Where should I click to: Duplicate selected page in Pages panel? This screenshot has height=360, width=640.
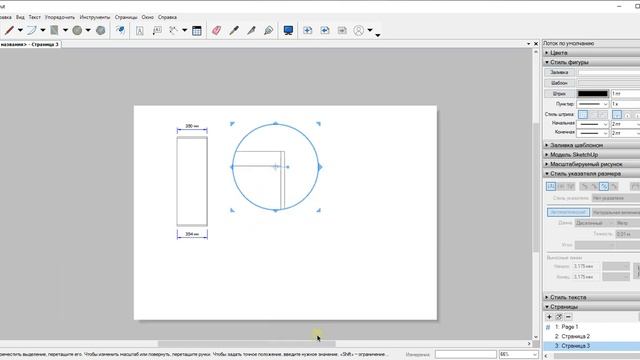pyautogui.click(x=559, y=317)
